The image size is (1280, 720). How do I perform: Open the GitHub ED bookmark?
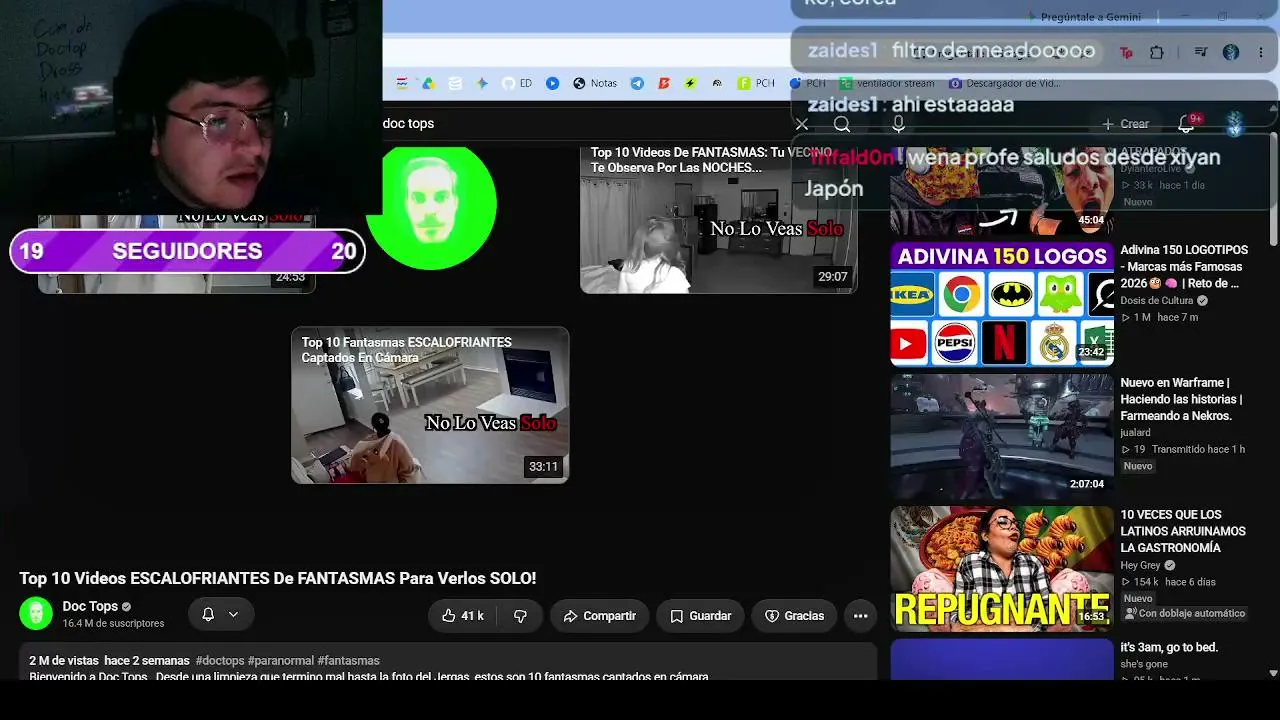point(517,83)
